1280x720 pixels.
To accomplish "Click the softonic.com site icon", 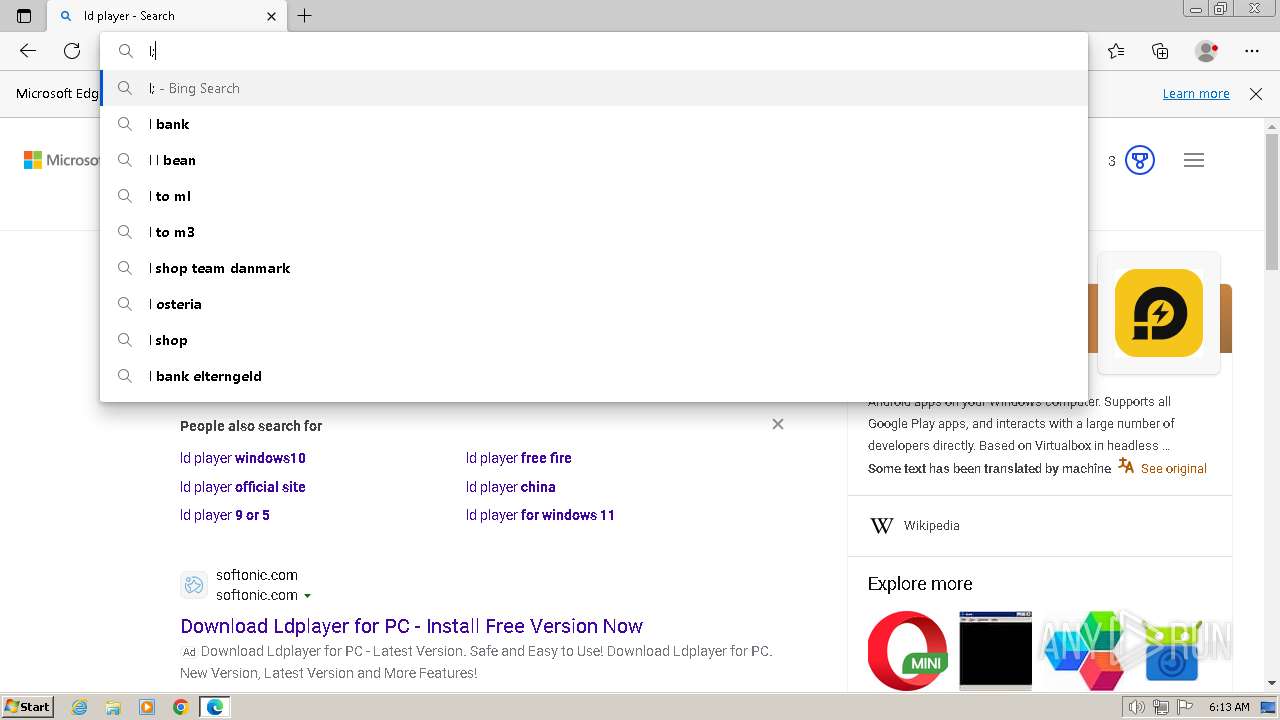I will [x=194, y=585].
